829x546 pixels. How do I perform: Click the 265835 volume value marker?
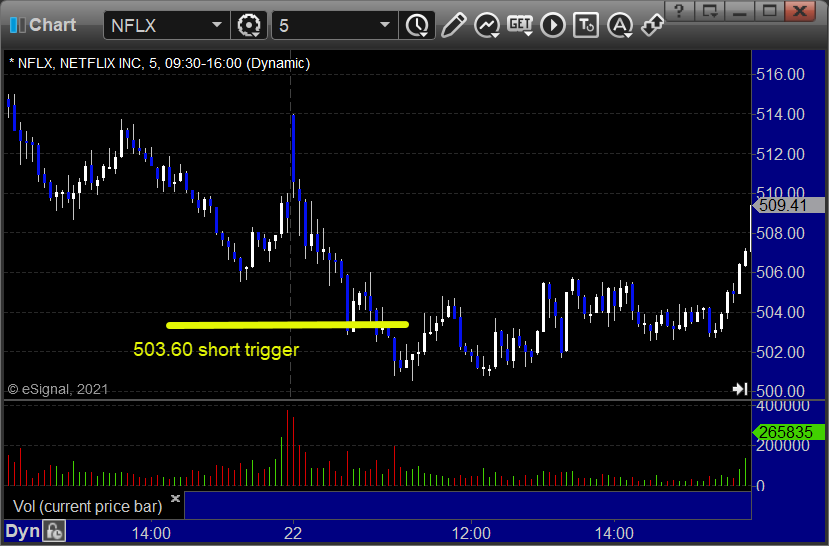(788, 432)
